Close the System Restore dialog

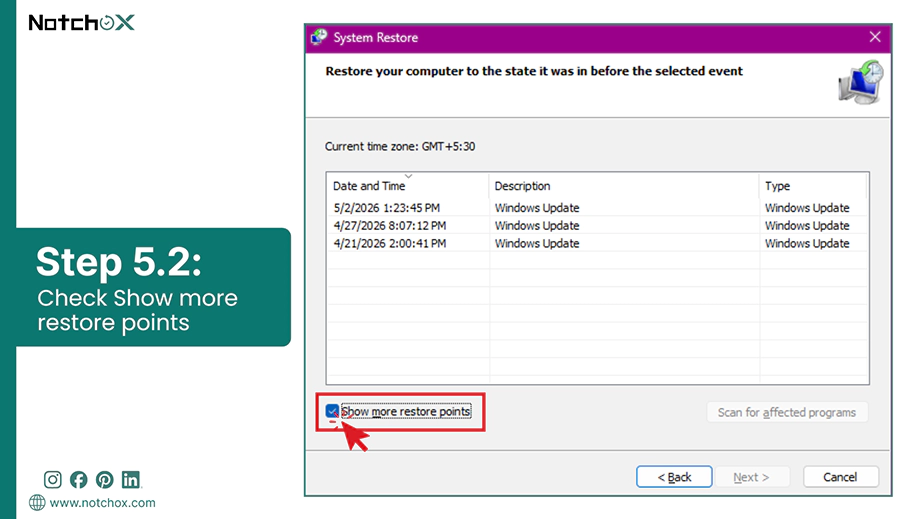tap(875, 37)
